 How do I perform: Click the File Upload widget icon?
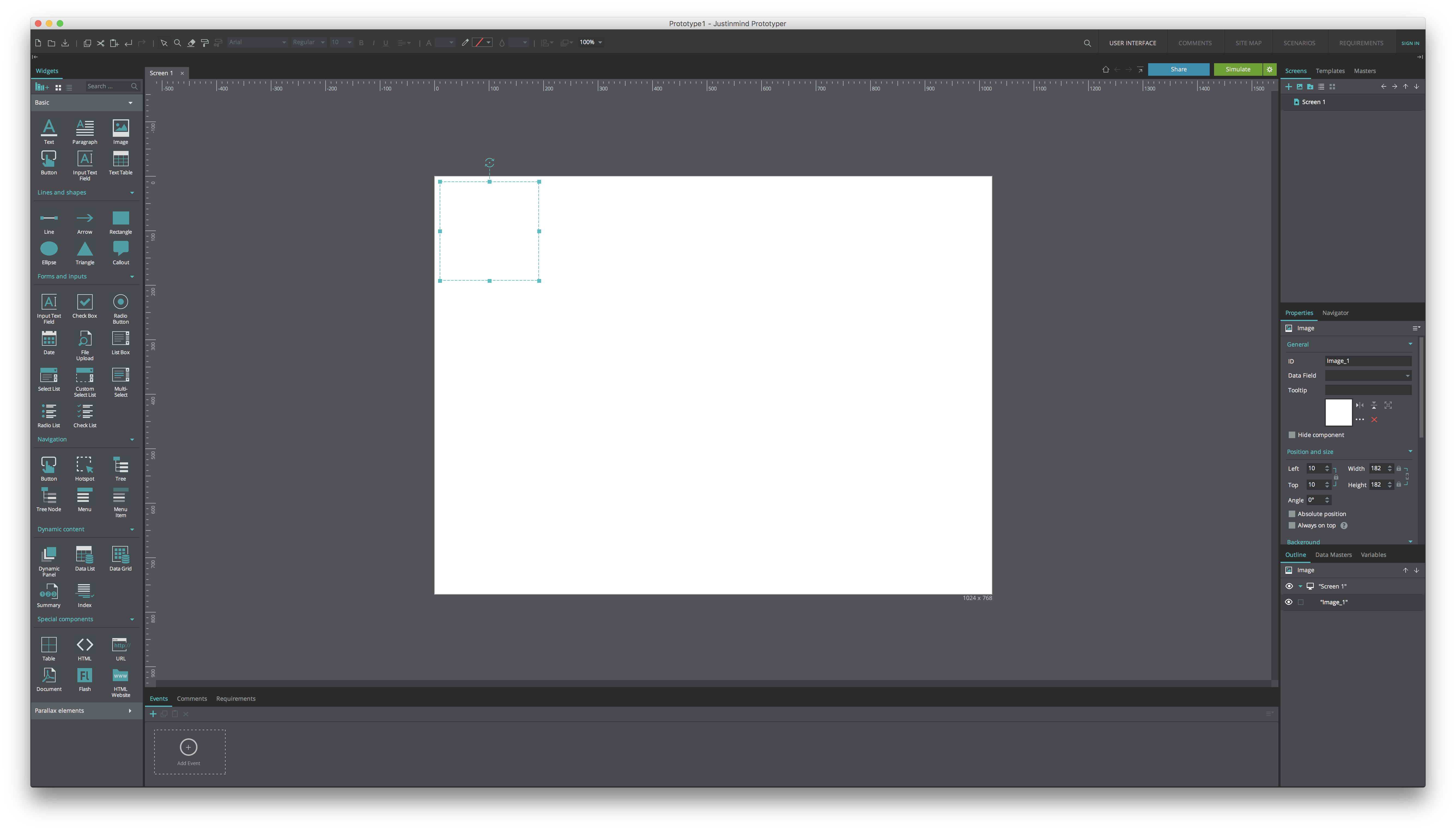[x=84, y=339]
